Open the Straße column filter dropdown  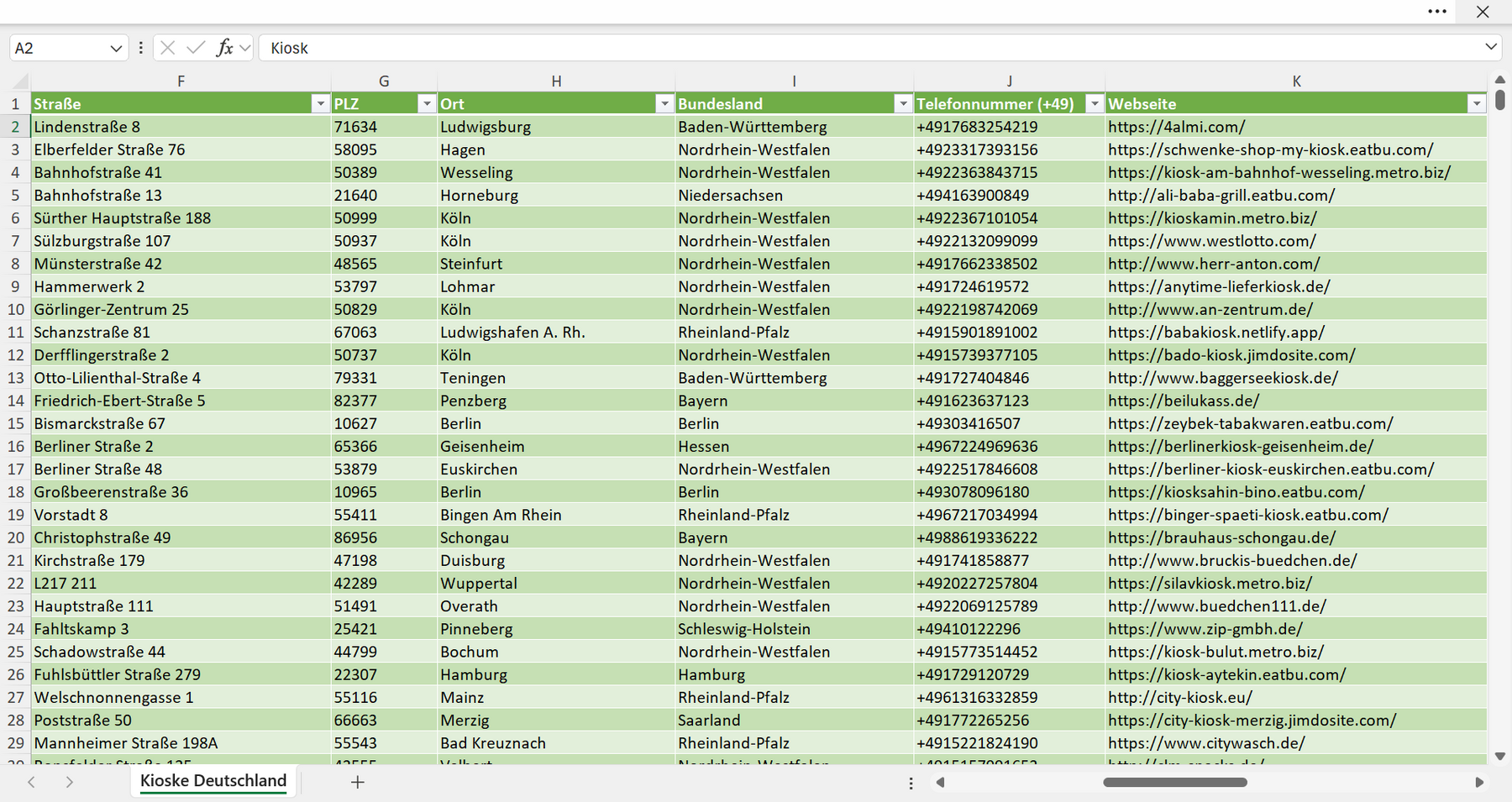pos(320,103)
